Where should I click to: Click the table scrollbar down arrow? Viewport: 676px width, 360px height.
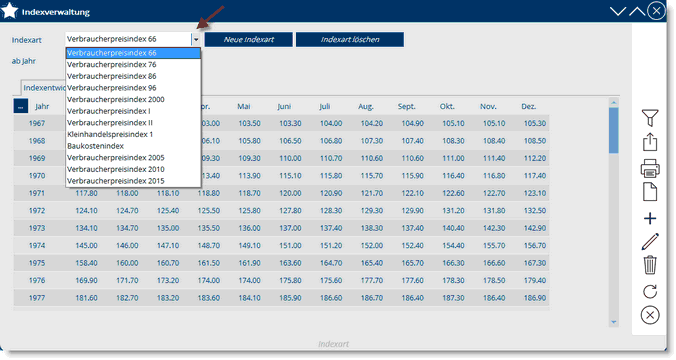pos(613,322)
